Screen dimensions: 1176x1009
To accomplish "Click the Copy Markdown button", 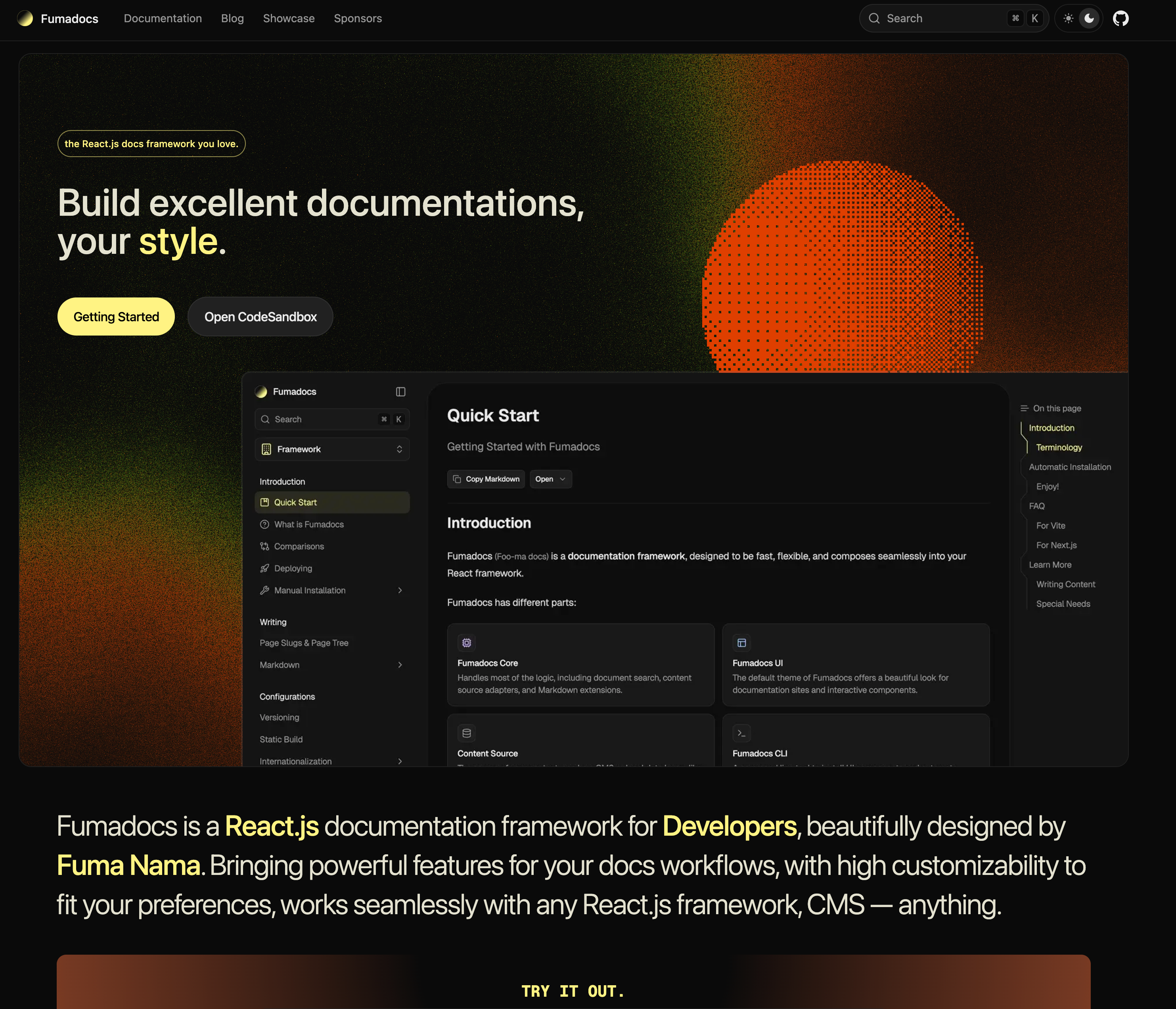I will (486, 479).
